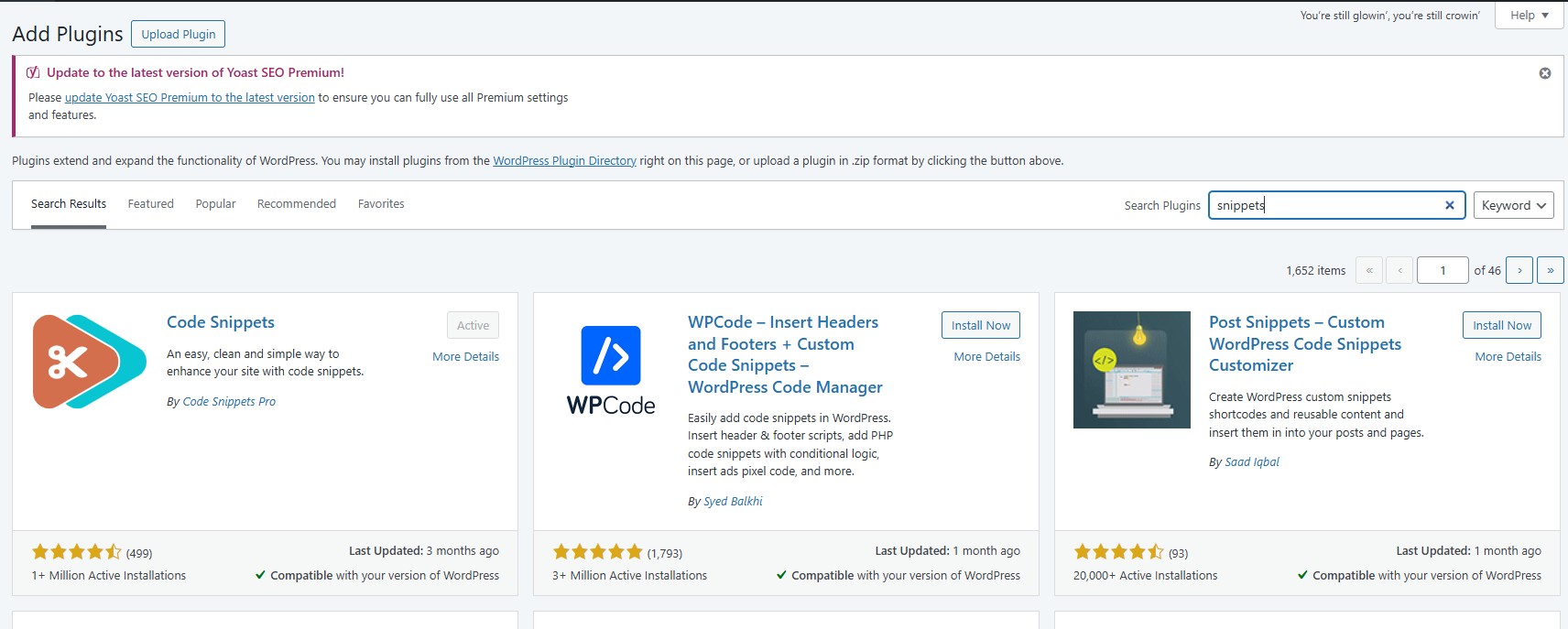The width and height of the screenshot is (1568, 629).
Task: Open author Code Snippets Pro link
Action: pos(229,401)
